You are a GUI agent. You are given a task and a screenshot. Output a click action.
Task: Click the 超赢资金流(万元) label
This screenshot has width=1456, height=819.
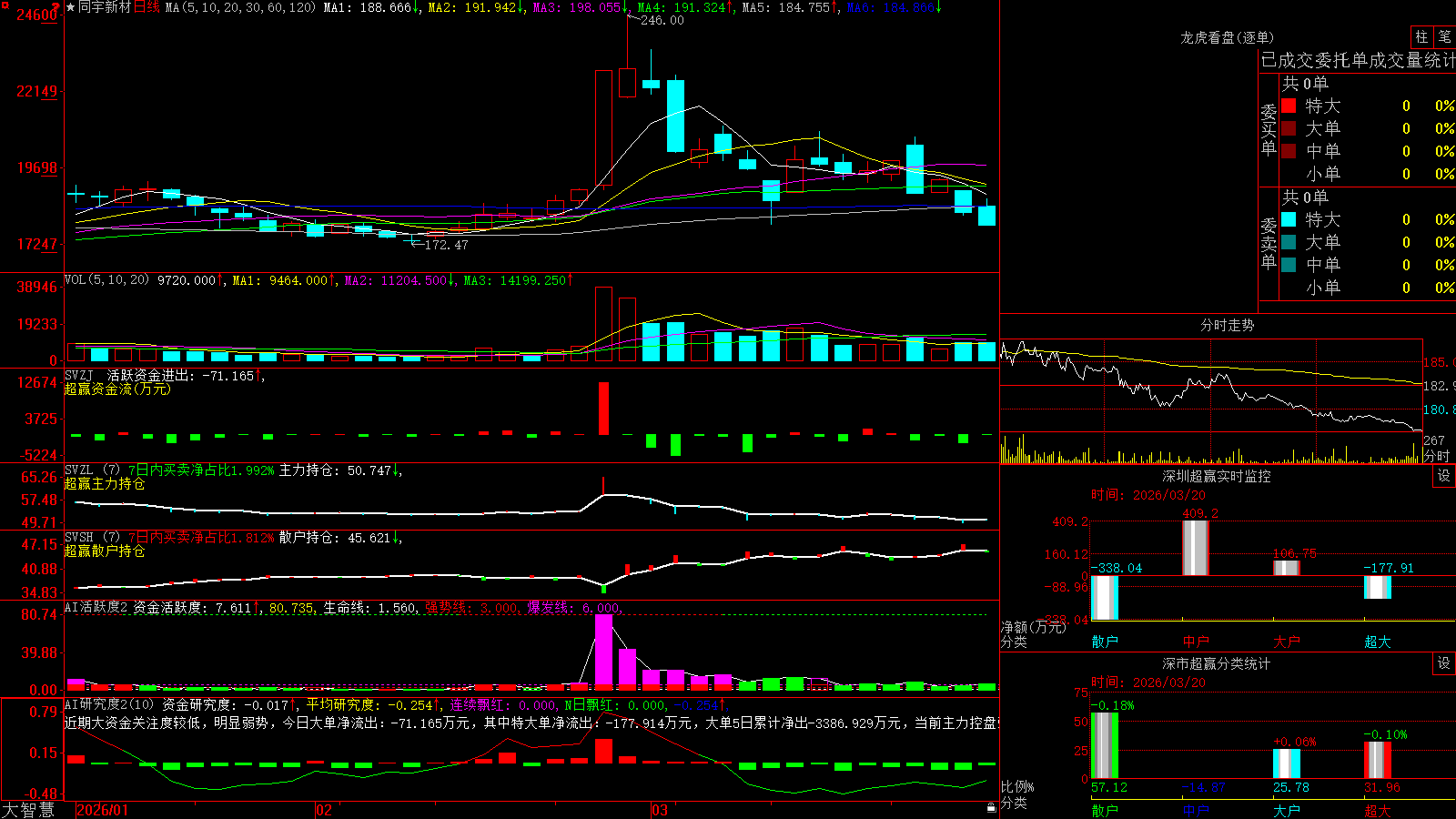coord(117,389)
